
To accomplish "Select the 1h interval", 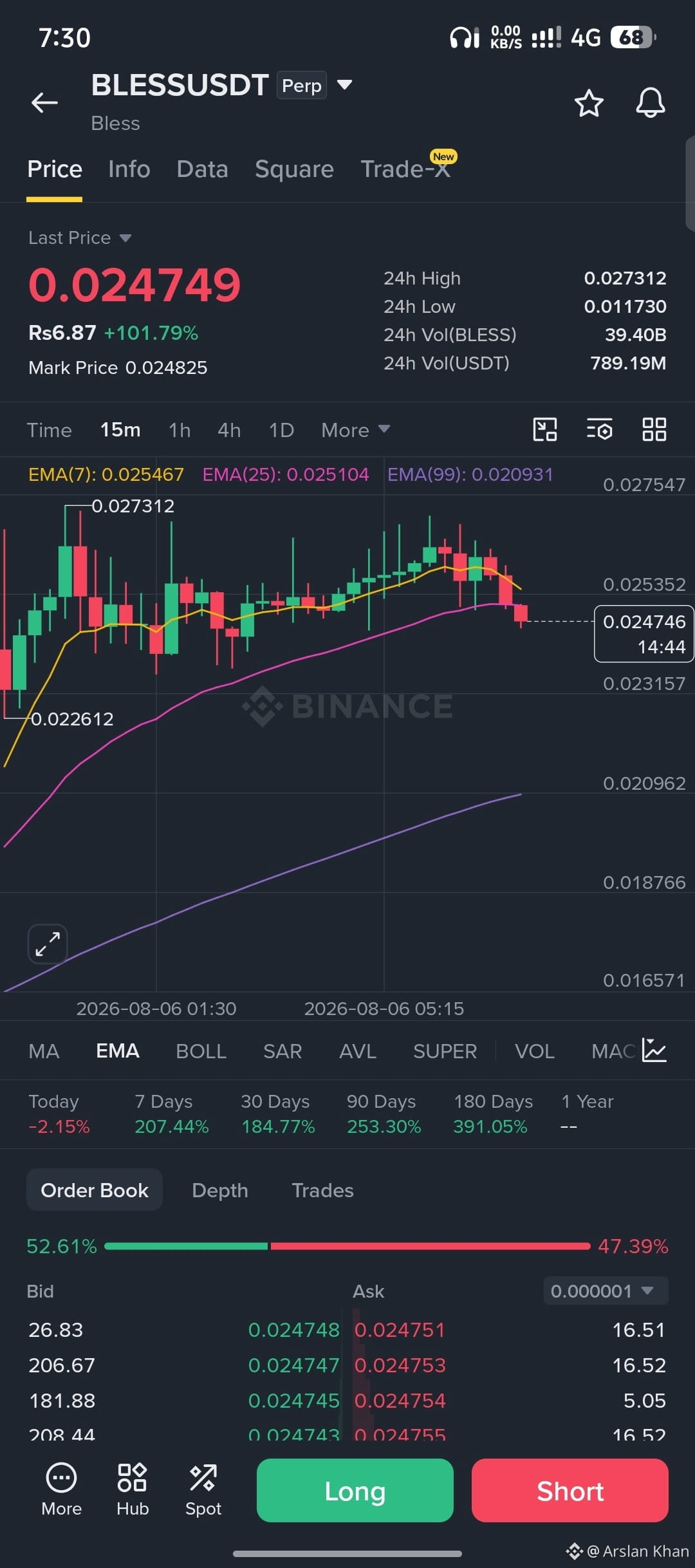I will click(x=180, y=430).
